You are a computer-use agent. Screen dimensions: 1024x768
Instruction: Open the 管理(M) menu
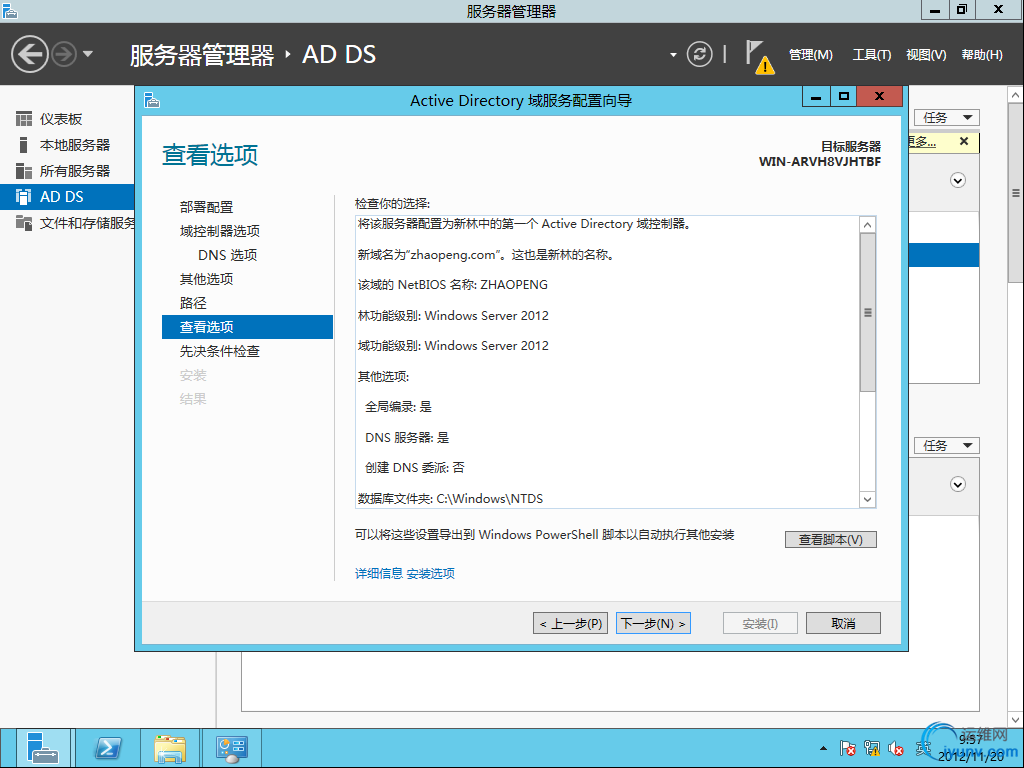[x=810, y=55]
